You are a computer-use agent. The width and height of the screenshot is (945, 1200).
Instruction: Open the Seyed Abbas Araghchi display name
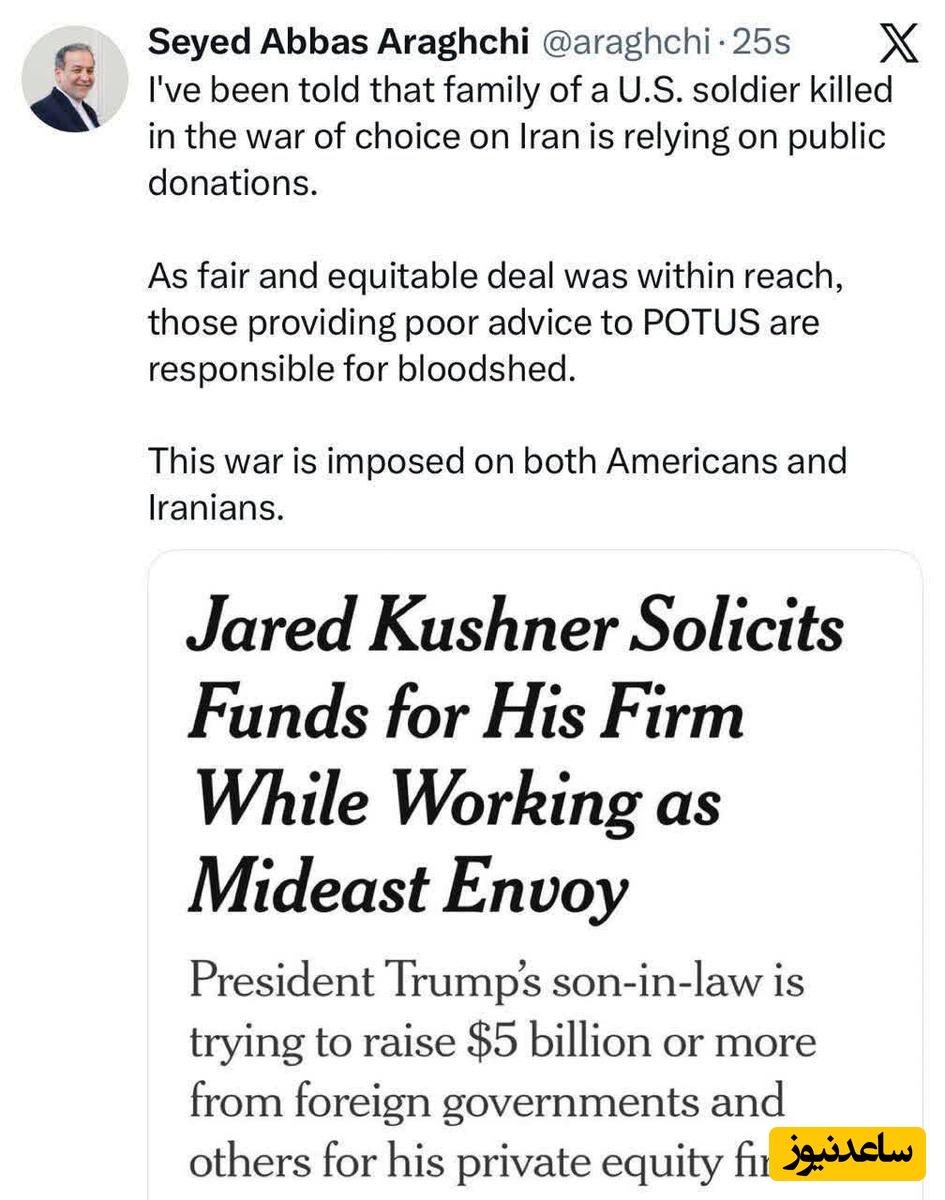click(x=337, y=42)
